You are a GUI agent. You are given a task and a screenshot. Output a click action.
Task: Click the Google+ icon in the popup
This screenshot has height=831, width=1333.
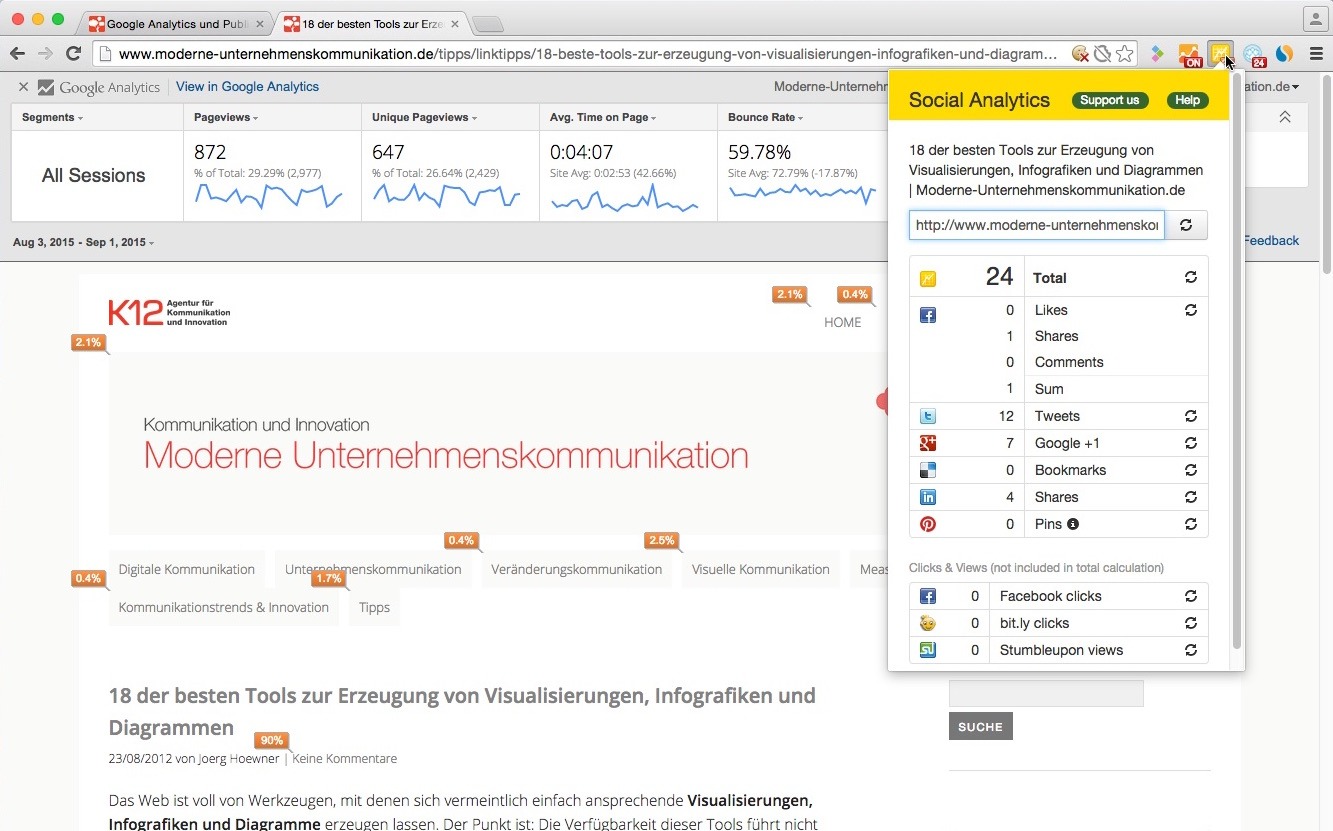[x=928, y=443]
